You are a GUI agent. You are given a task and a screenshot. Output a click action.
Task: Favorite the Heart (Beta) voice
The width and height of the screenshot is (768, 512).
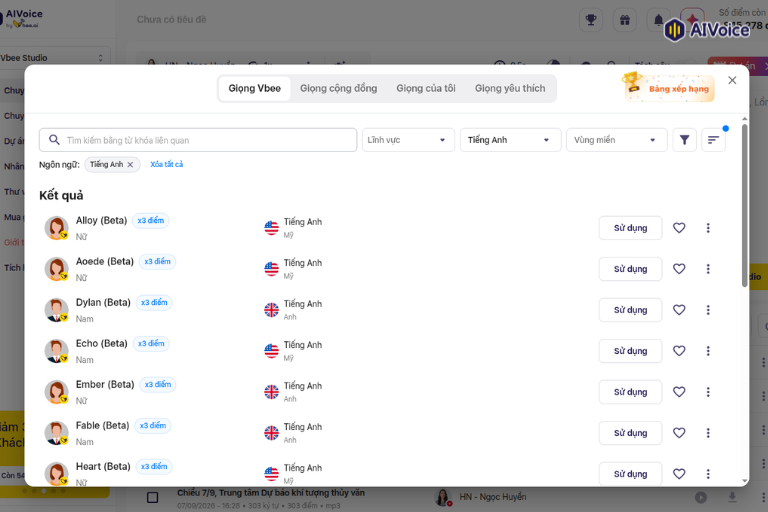[x=679, y=474]
